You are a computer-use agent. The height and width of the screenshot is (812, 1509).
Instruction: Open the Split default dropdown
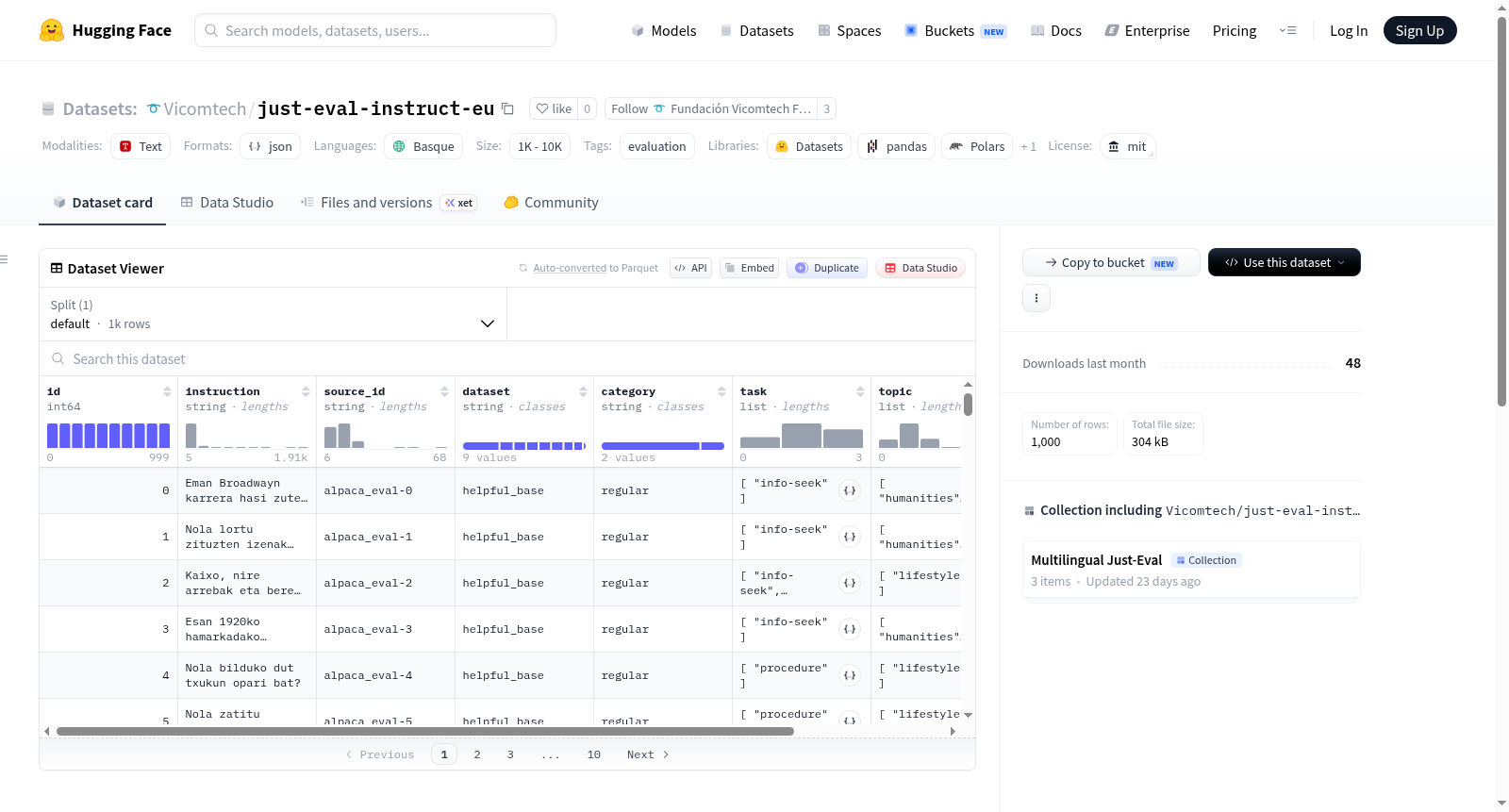(273, 314)
